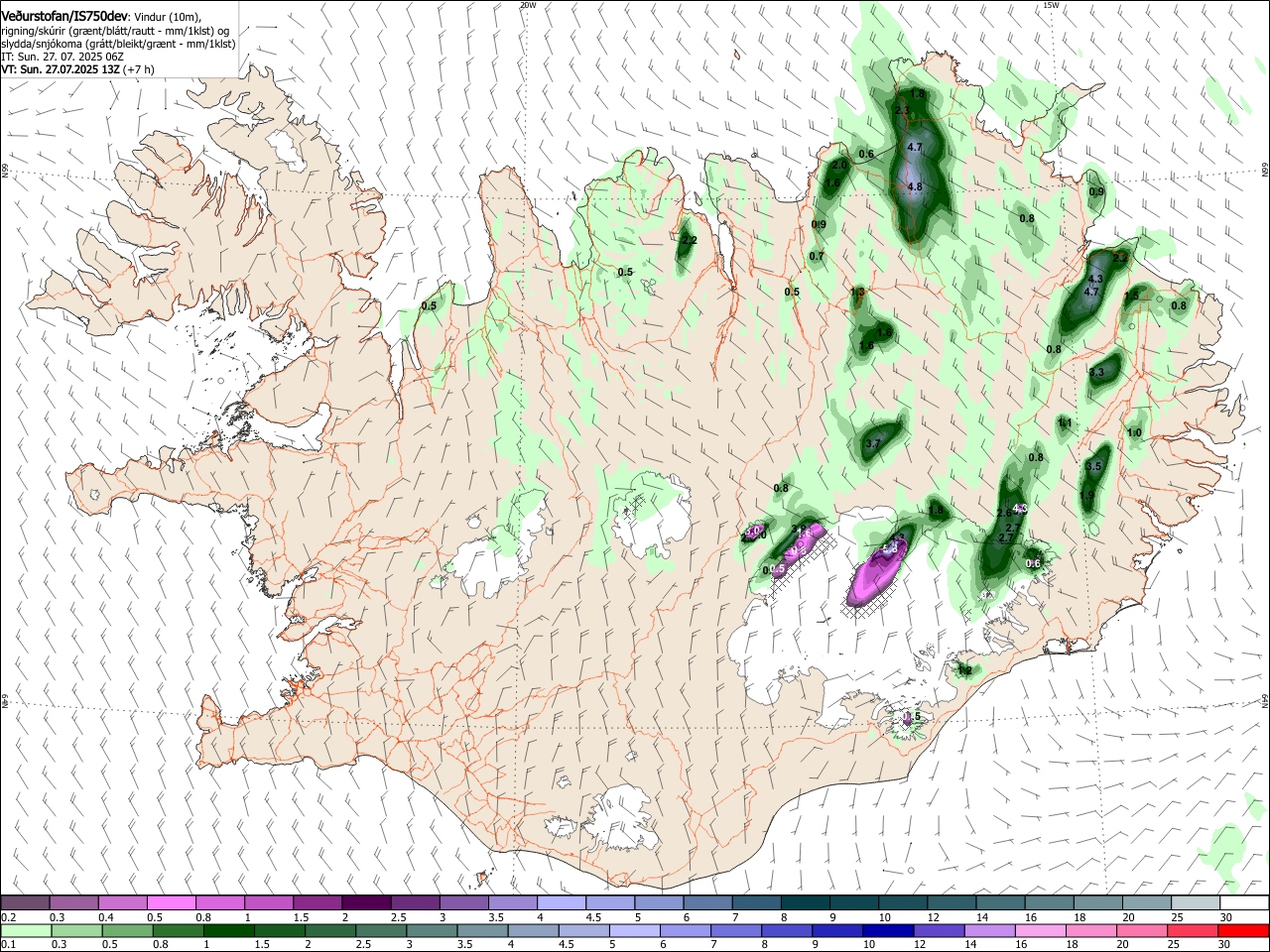Click the 12 label in the bottom legend row
This screenshot has height=952, width=1270.
pyautogui.click(x=919, y=945)
